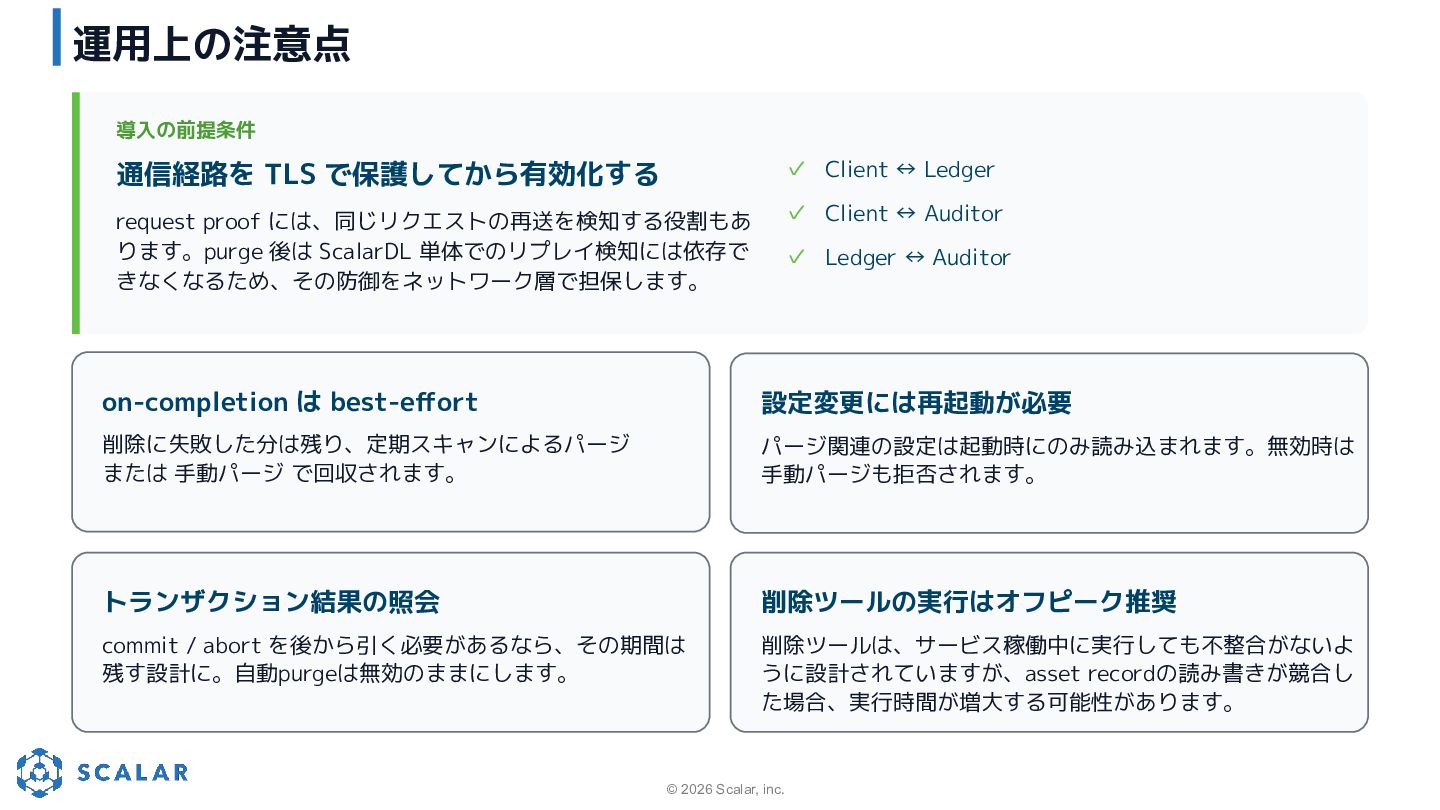Viewport: 1440px width, 810px height.
Task: Click the asset record paragraph in the bottom-right card
Action: point(1058,673)
